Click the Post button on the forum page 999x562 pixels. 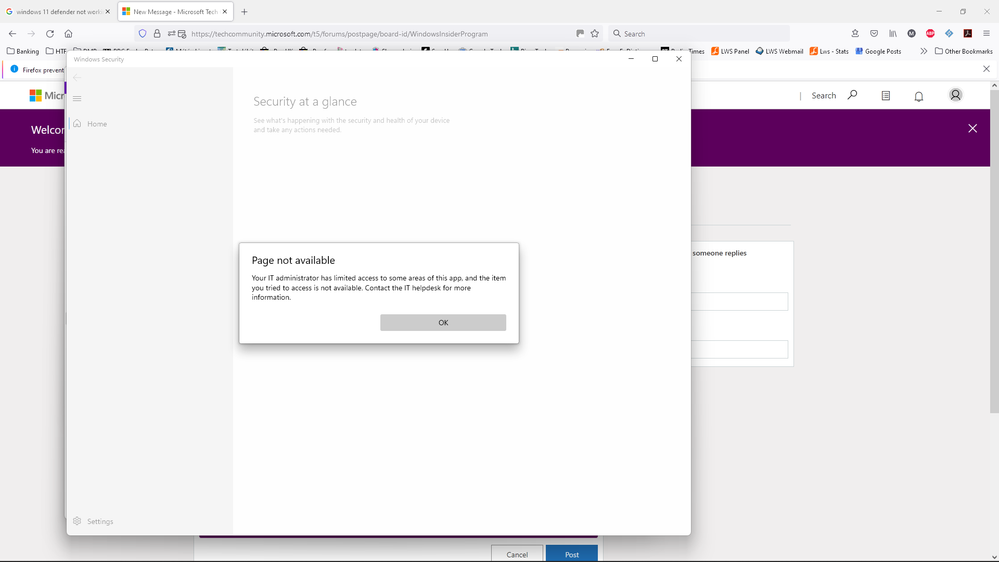pyautogui.click(x=571, y=554)
